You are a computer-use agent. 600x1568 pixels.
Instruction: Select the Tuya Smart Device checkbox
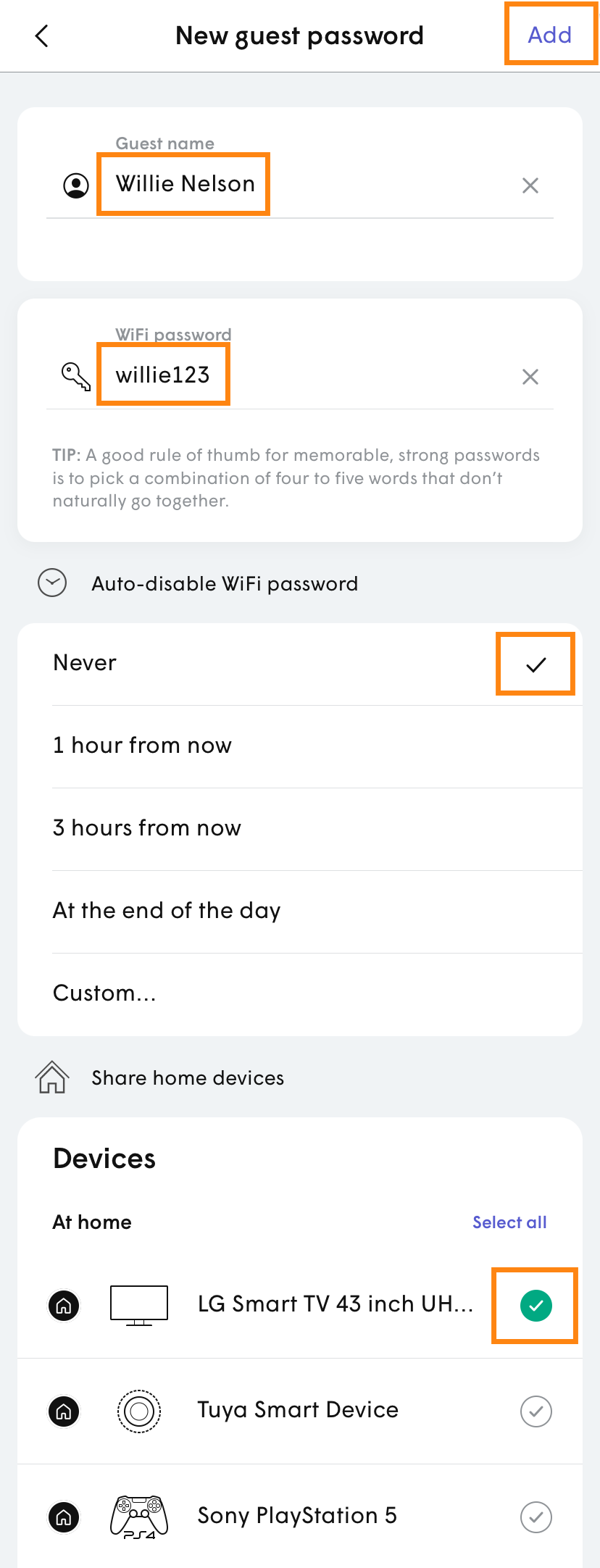click(535, 1411)
